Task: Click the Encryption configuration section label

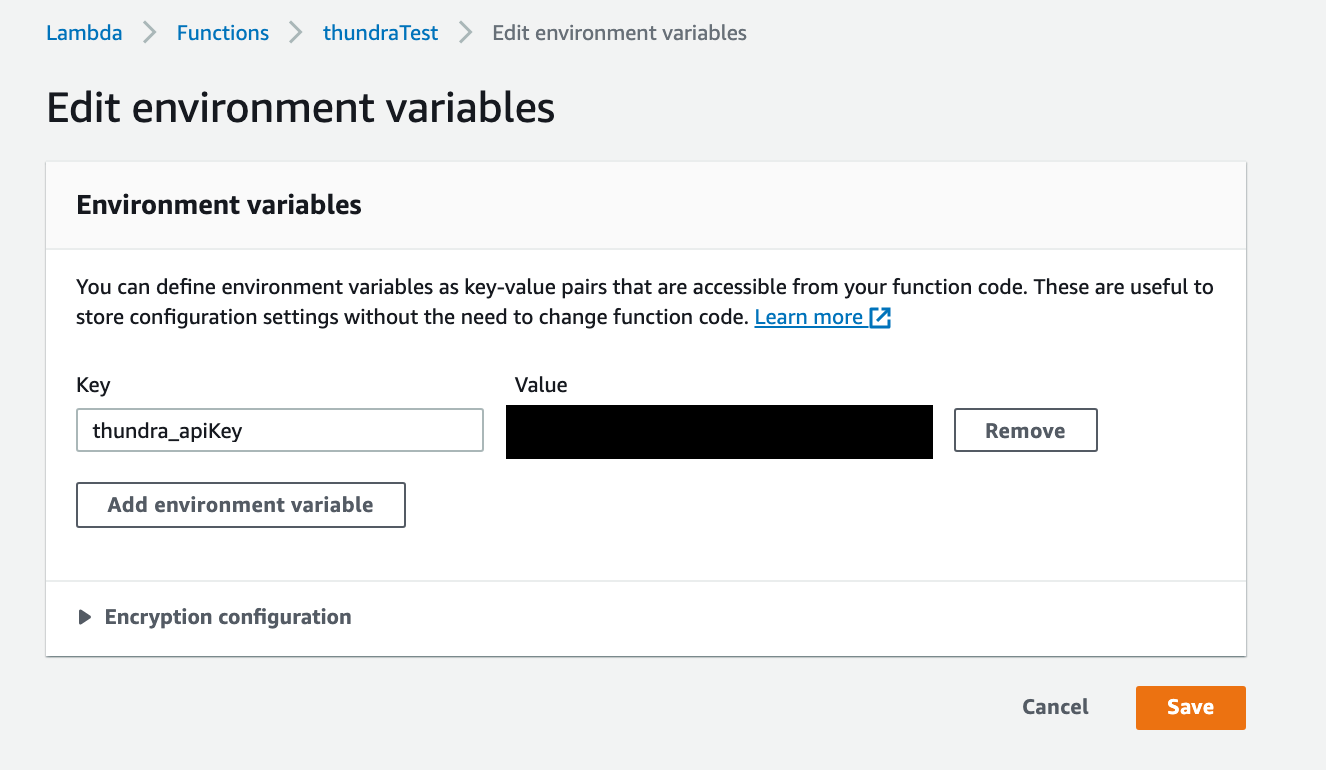Action: pos(228,617)
